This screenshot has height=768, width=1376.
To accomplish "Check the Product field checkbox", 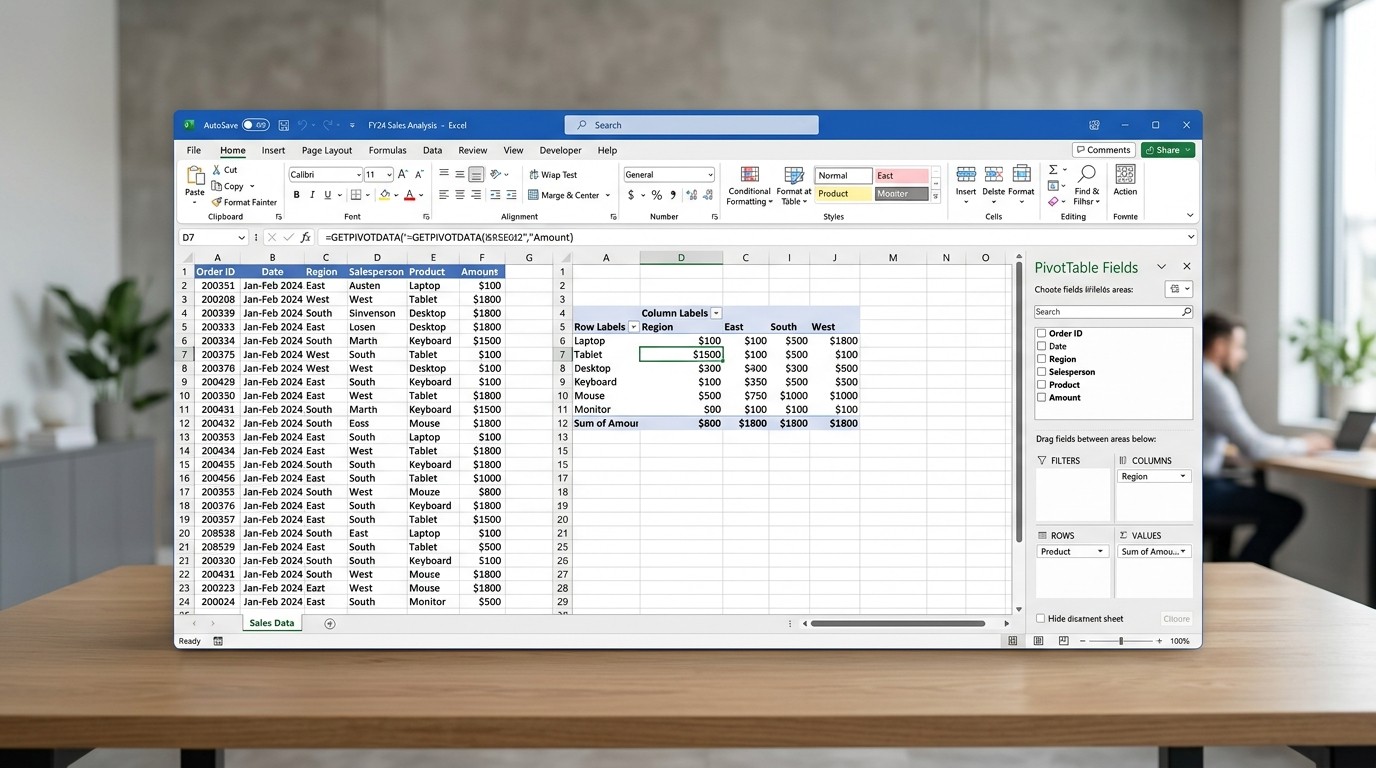I will point(1042,384).
